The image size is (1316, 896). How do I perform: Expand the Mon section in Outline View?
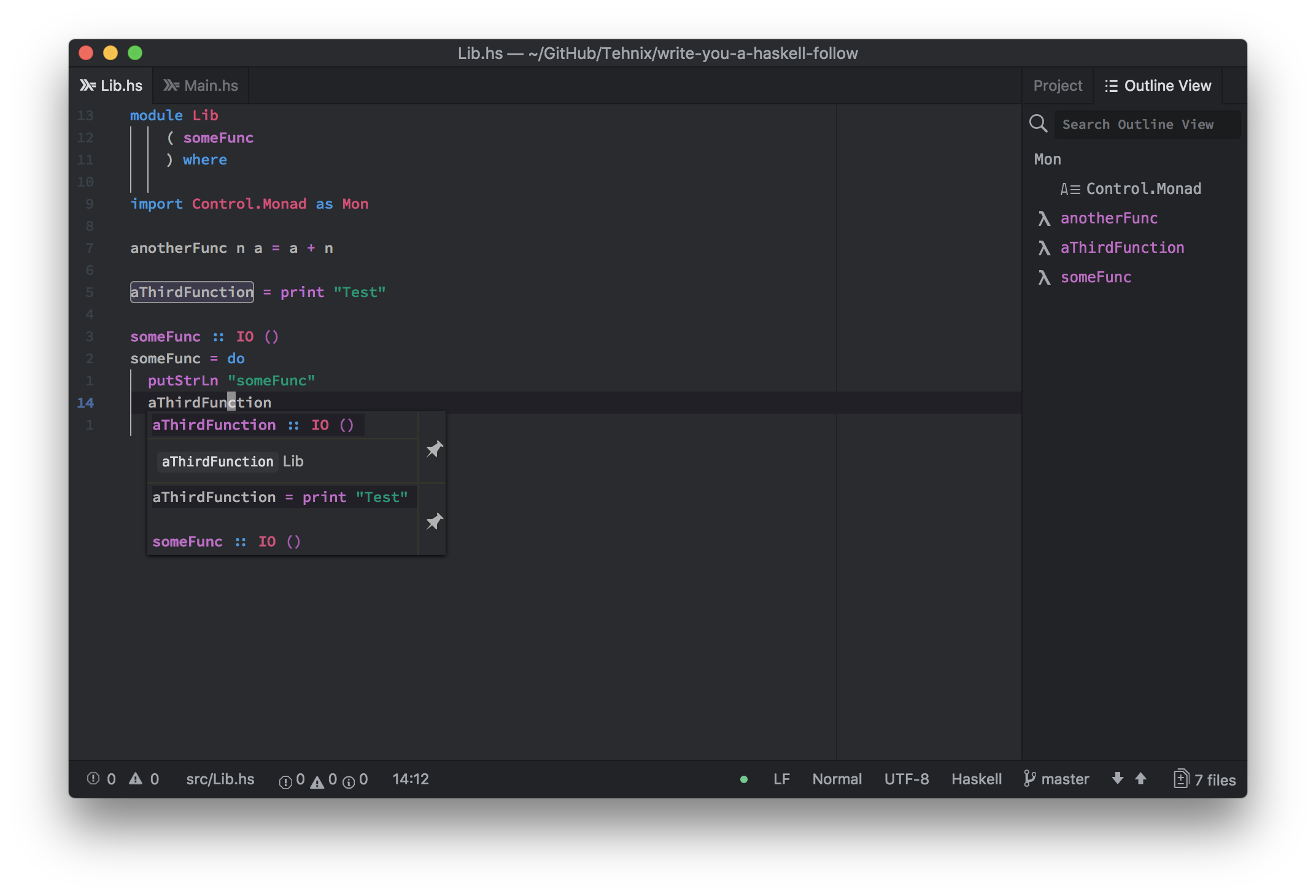click(1047, 159)
